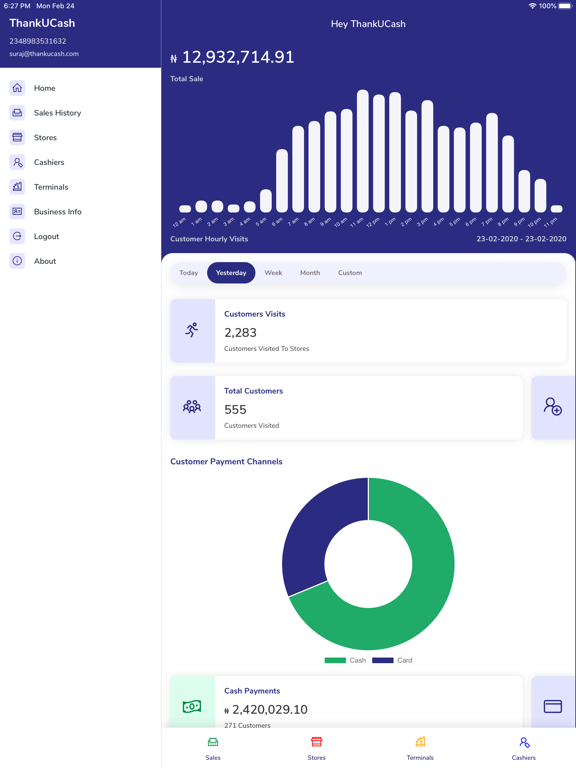This screenshot has width=576, height=768.
Task: Click the battery status icon
Action: [x=565, y=6]
